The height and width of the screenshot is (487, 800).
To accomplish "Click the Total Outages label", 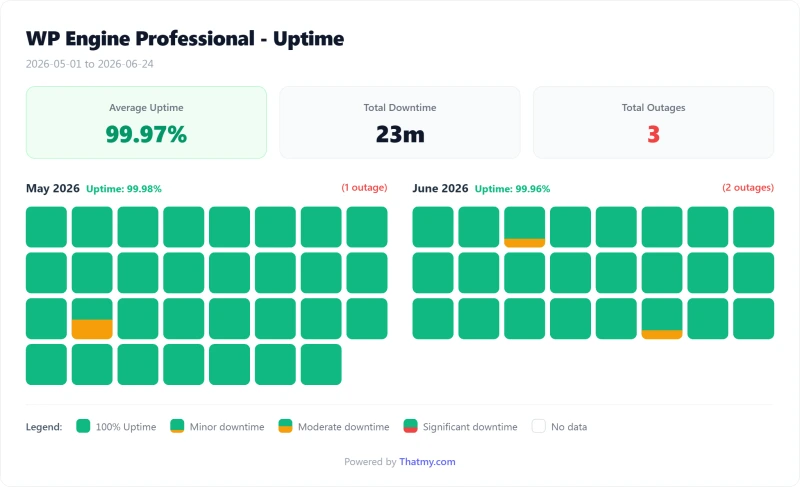I will point(653,108).
